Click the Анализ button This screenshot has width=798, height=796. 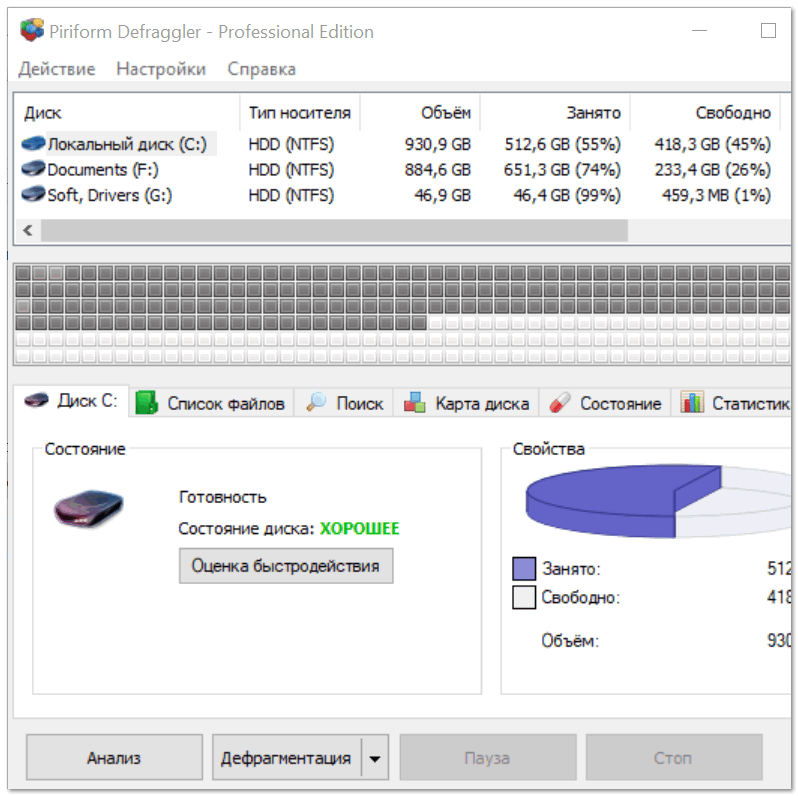(115, 757)
